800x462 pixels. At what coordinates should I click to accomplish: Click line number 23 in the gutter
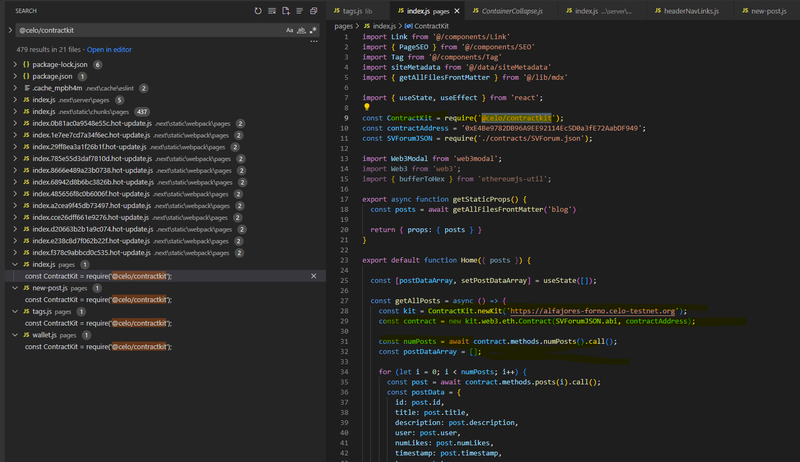(344, 260)
